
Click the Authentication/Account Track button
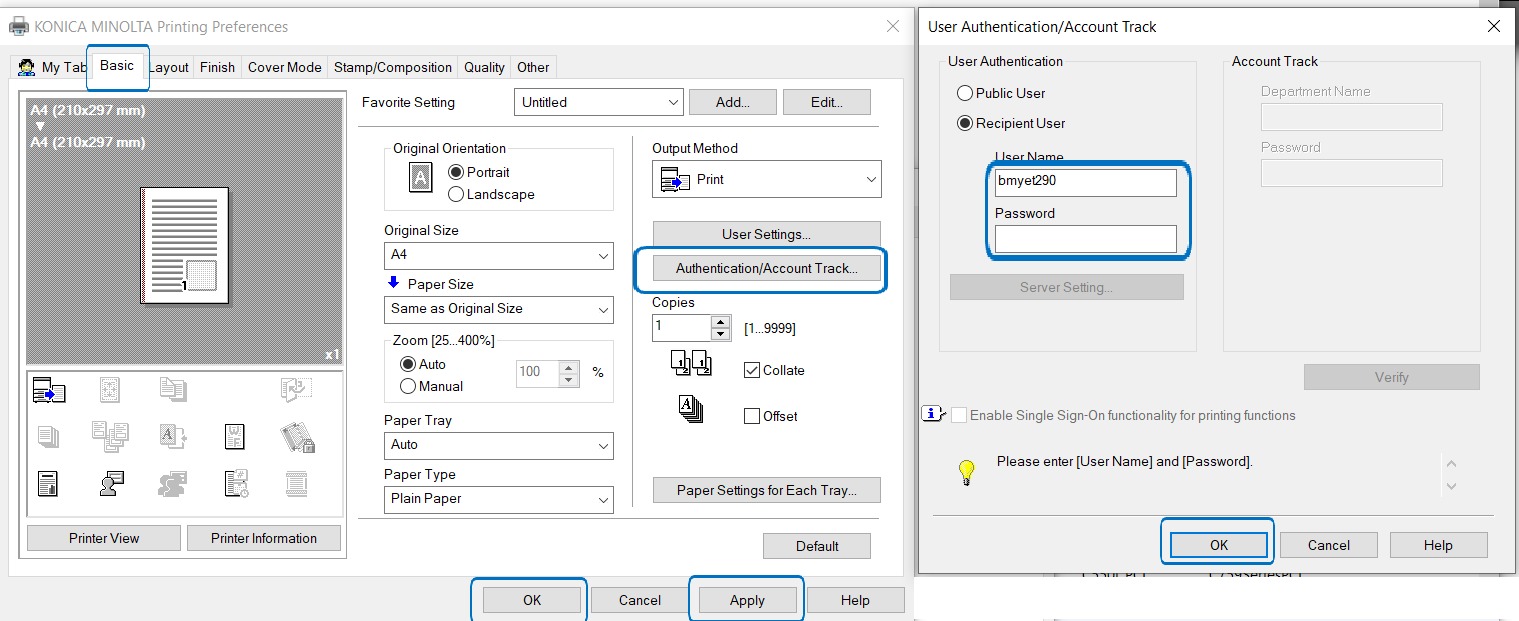pyautogui.click(x=766, y=268)
